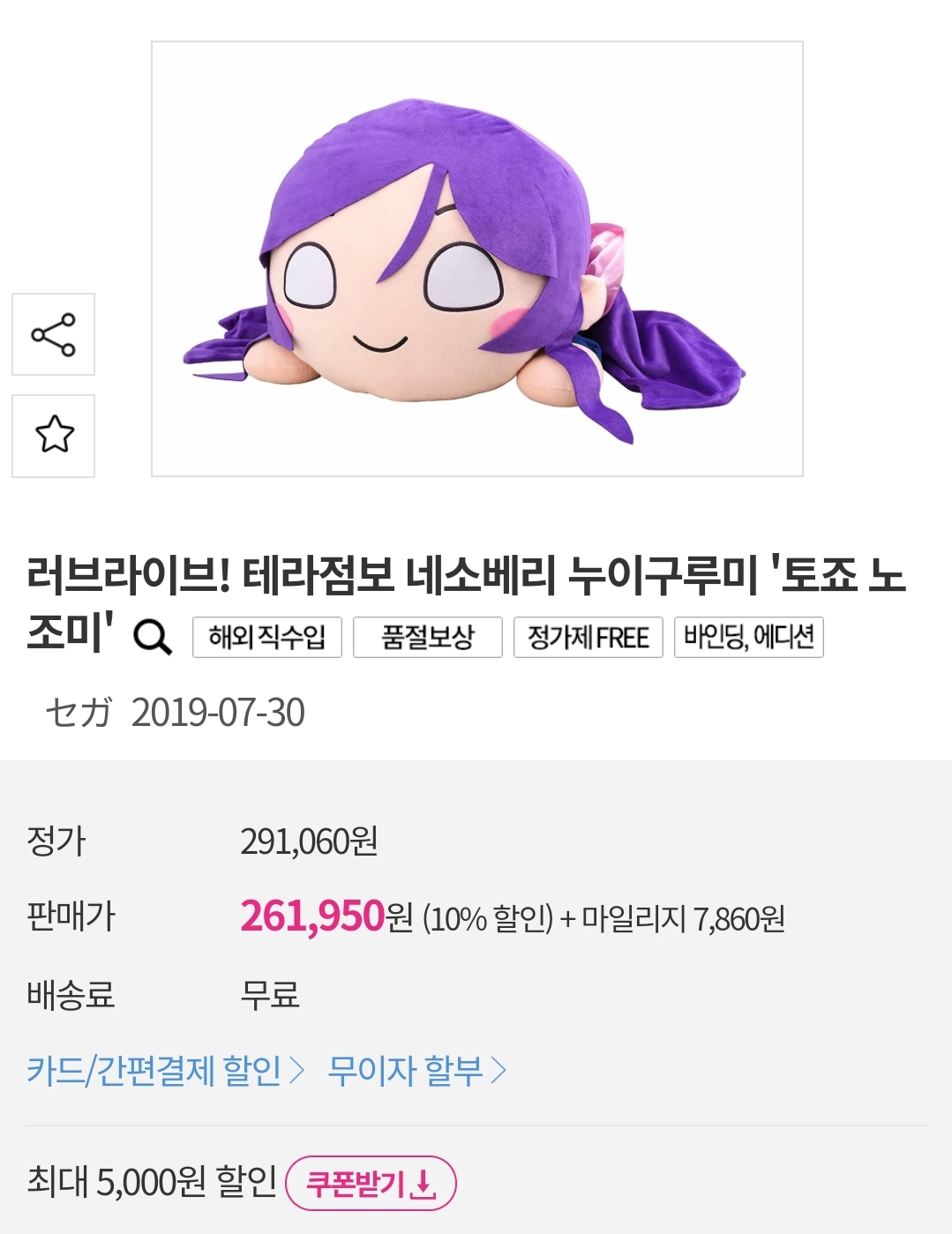The image size is (952, 1234).
Task: Tap the release date 2019-07-30
Action: click(x=218, y=712)
